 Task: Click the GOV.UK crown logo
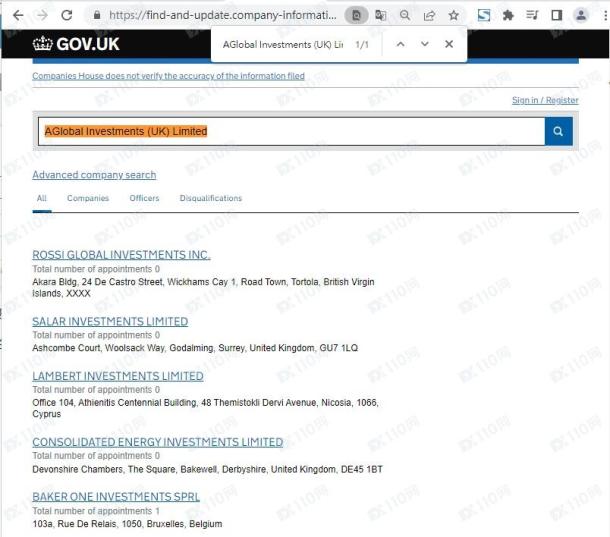76,44
